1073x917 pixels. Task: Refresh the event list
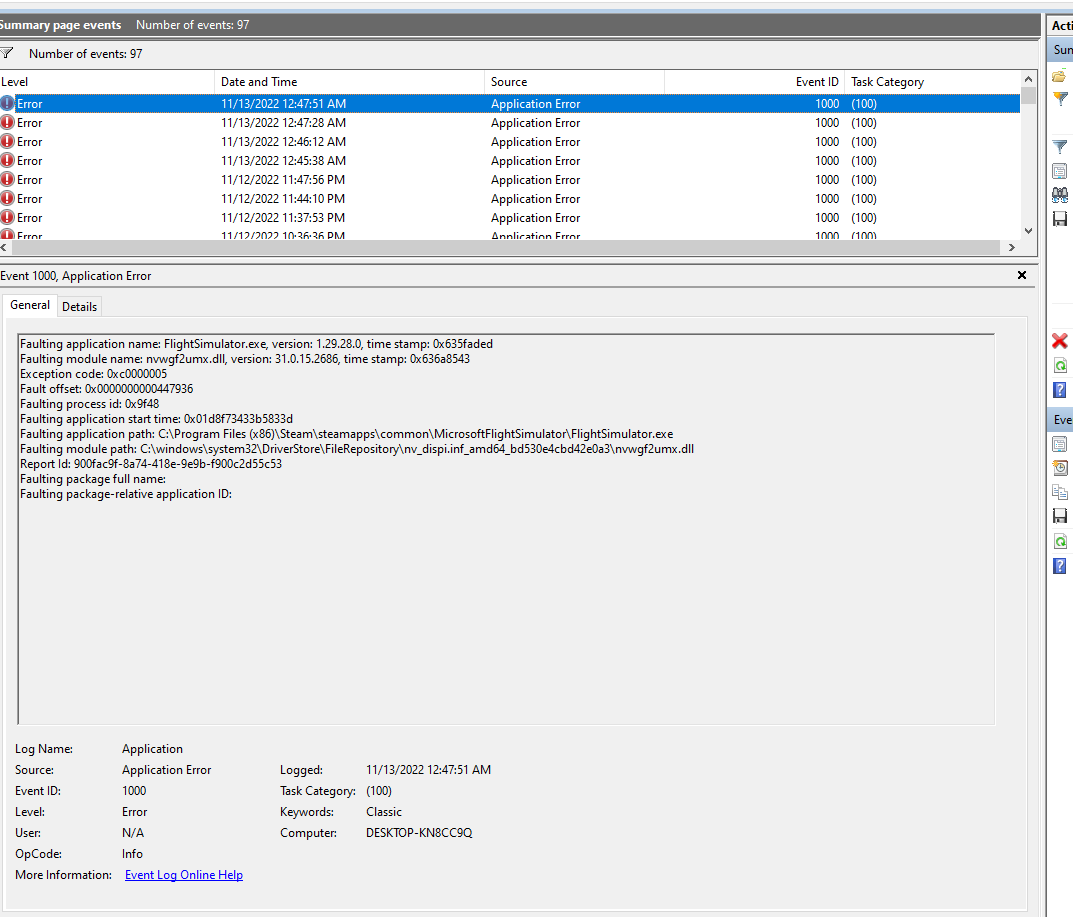pyautogui.click(x=1059, y=365)
